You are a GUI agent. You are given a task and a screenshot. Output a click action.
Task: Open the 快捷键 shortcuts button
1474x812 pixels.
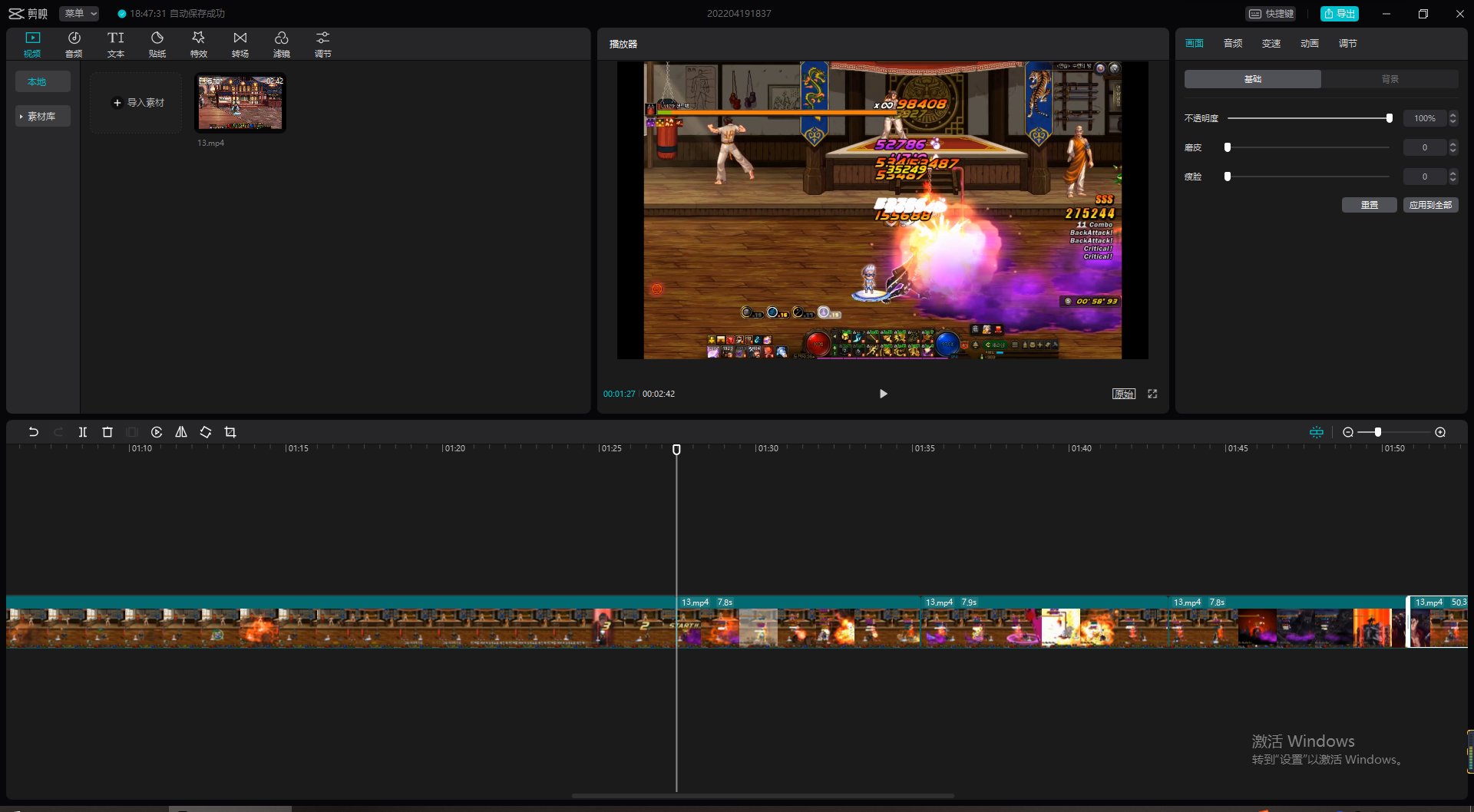(x=1271, y=14)
